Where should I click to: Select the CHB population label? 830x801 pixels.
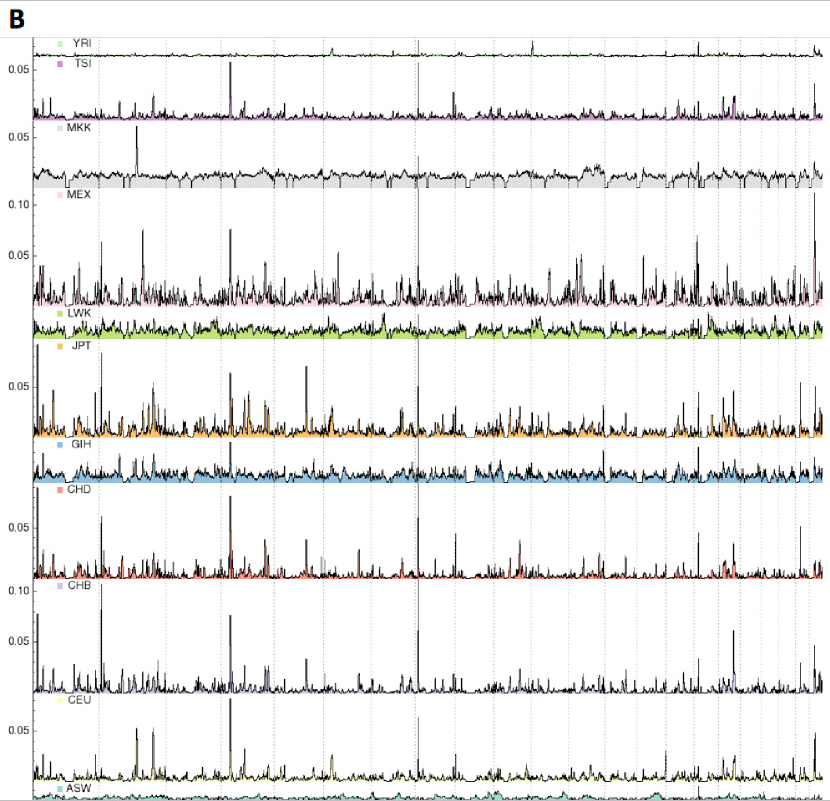click(x=79, y=585)
